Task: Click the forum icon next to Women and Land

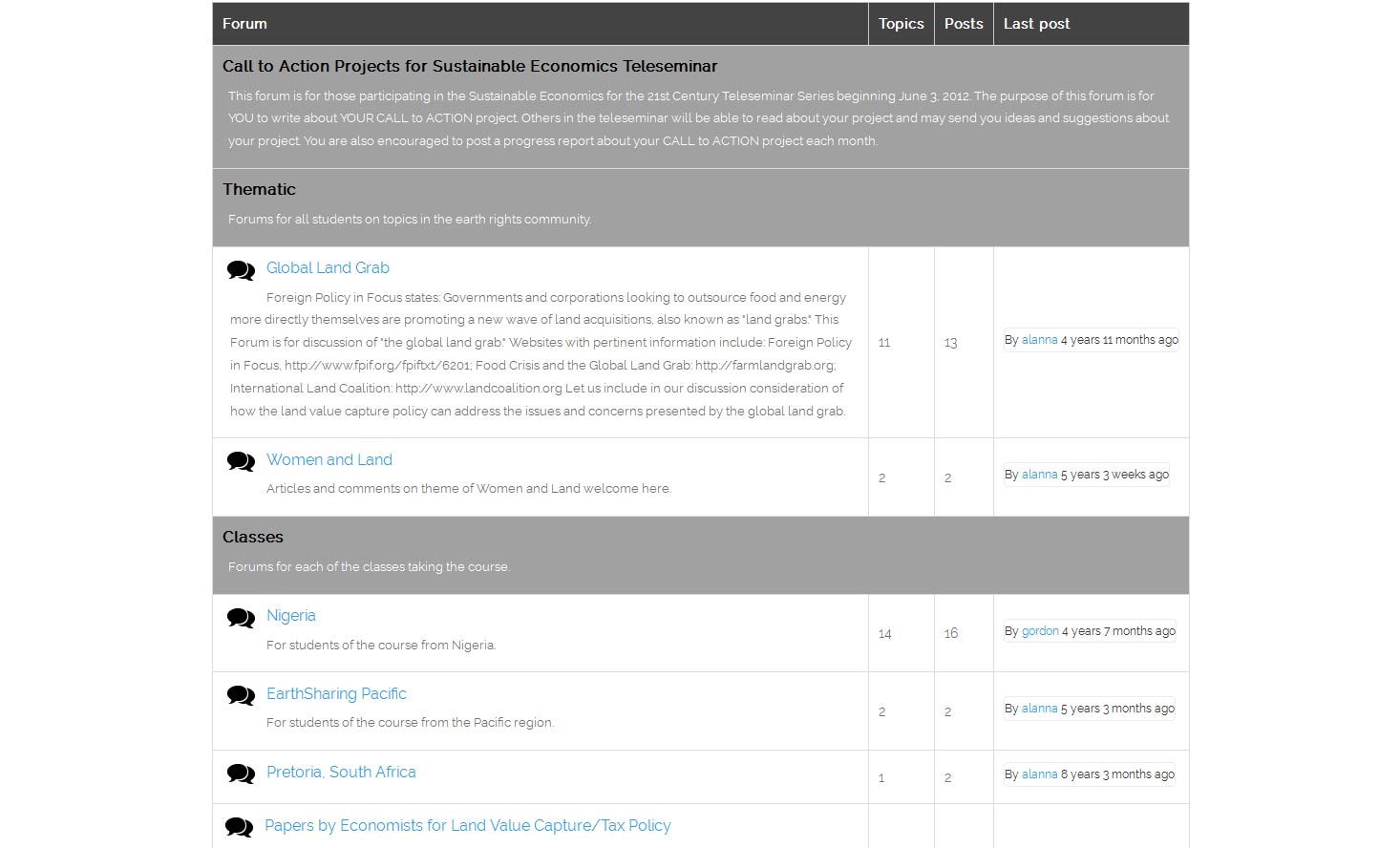Action: click(x=241, y=462)
